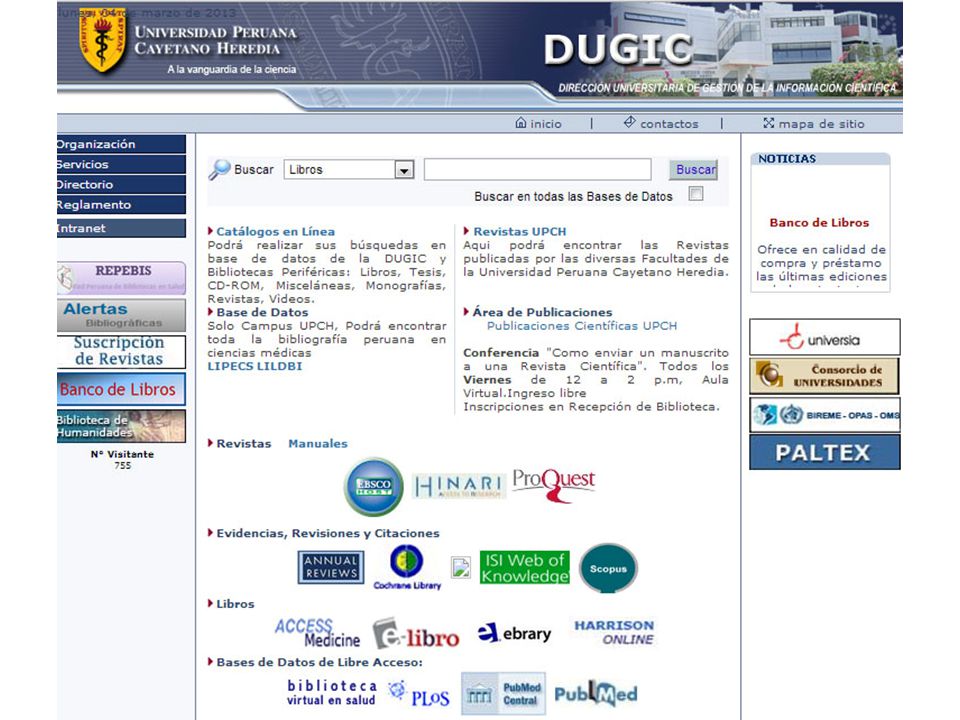Click 'Bases de Datos de Libre Acceso' heading
The width and height of the screenshot is (960, 720).
[319, 662]
